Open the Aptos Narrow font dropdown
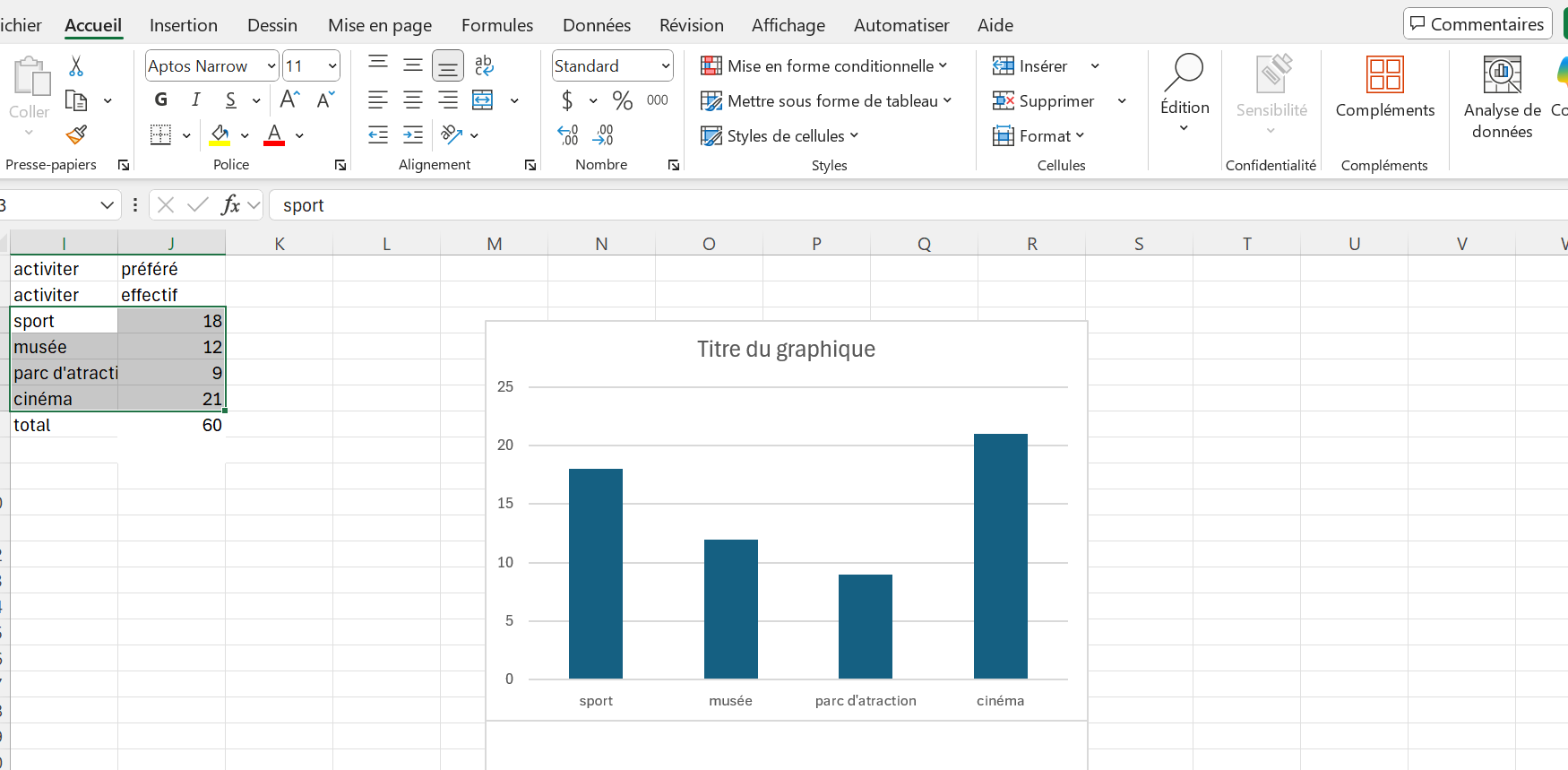1568x770 pixels. pyautogui.click(x=271, y=66)
